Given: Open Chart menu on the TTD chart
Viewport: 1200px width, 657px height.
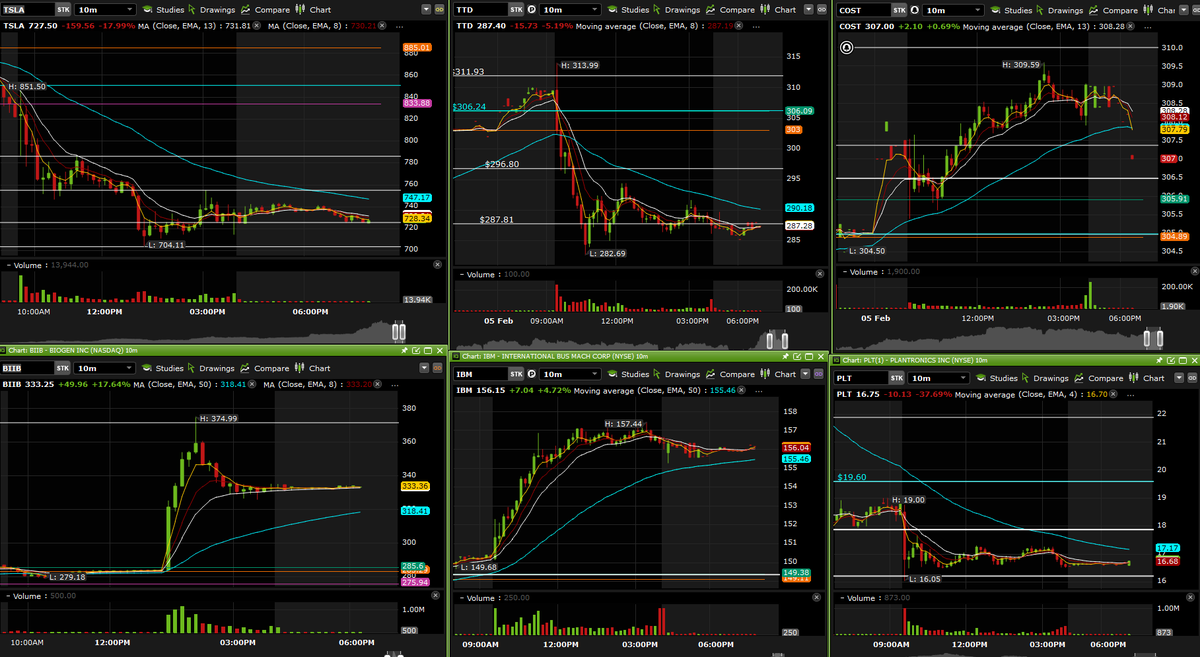Looking at the screenshot, I should pyautogui.click(x=778, y=10).
